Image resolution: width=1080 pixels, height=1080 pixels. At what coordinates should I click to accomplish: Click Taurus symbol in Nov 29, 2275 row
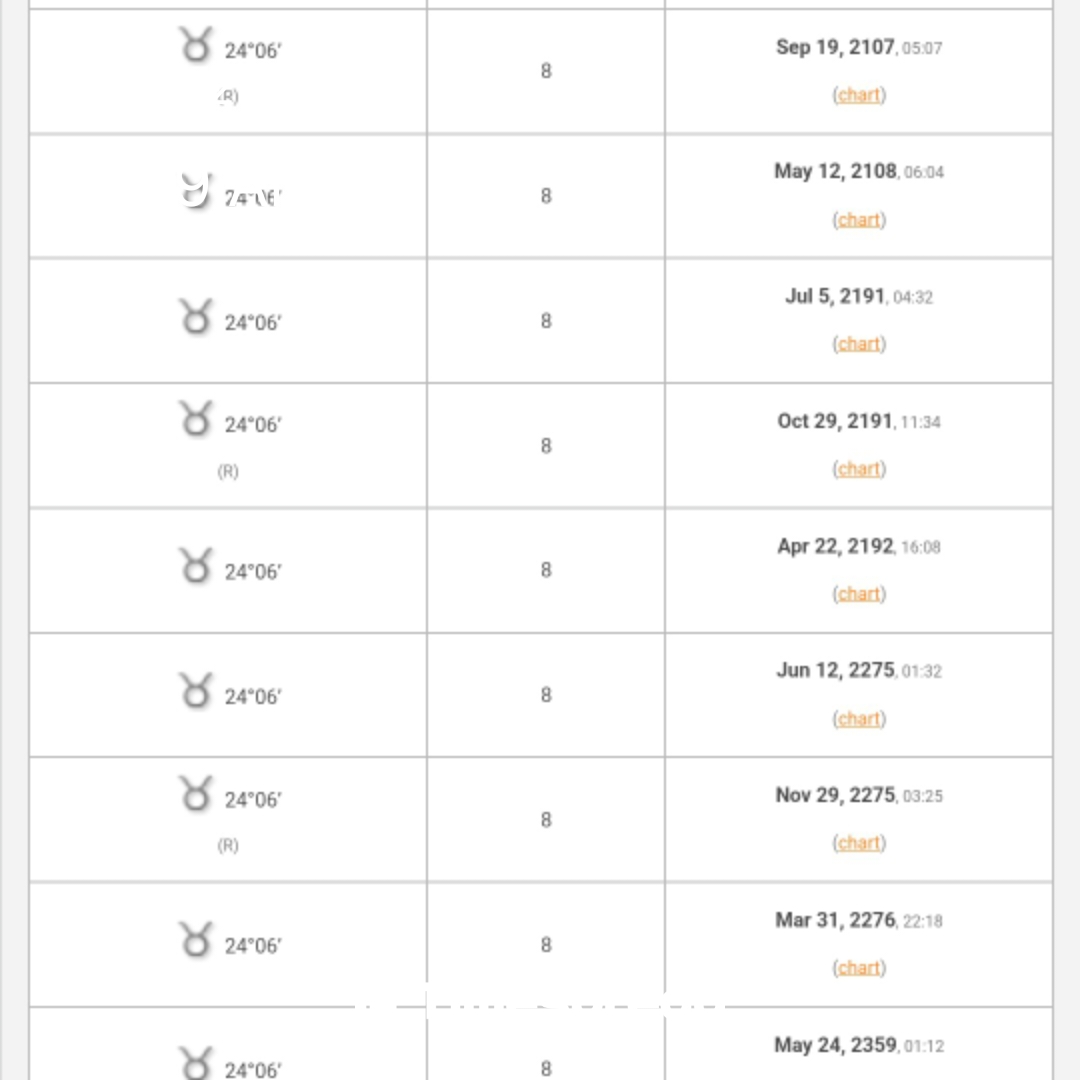pyautogui.click(x=196, y=794)
